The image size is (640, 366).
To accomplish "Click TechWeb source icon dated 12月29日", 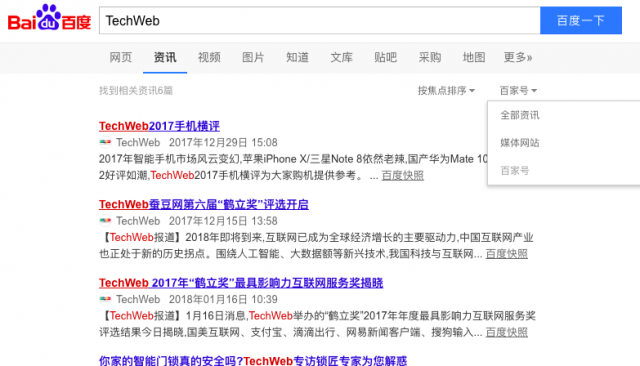I will [x=105, y=142].
